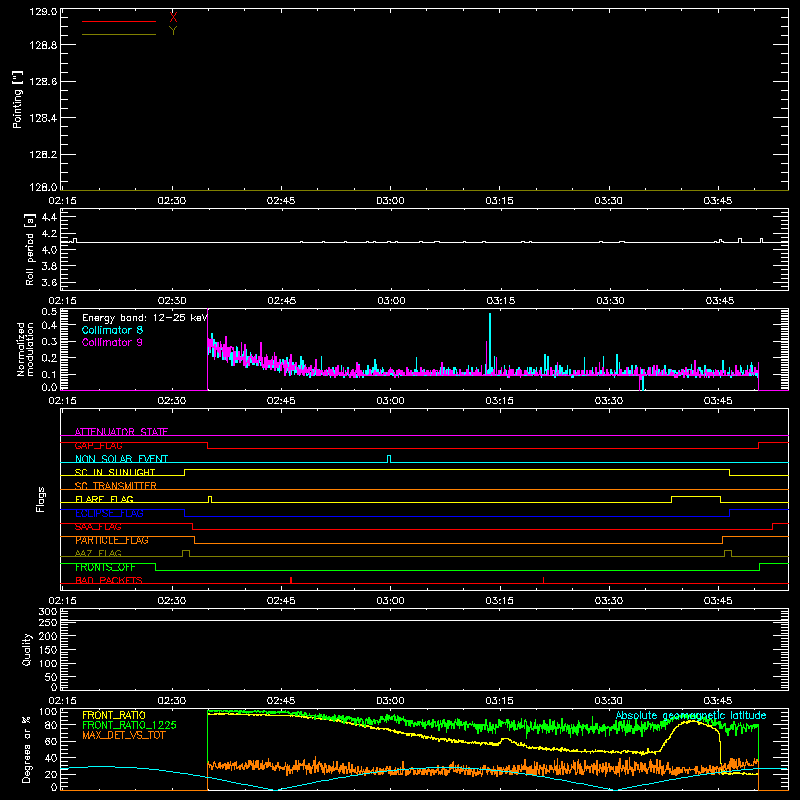Click the 80 tick on Degrees or % axis

click(52, 725)
